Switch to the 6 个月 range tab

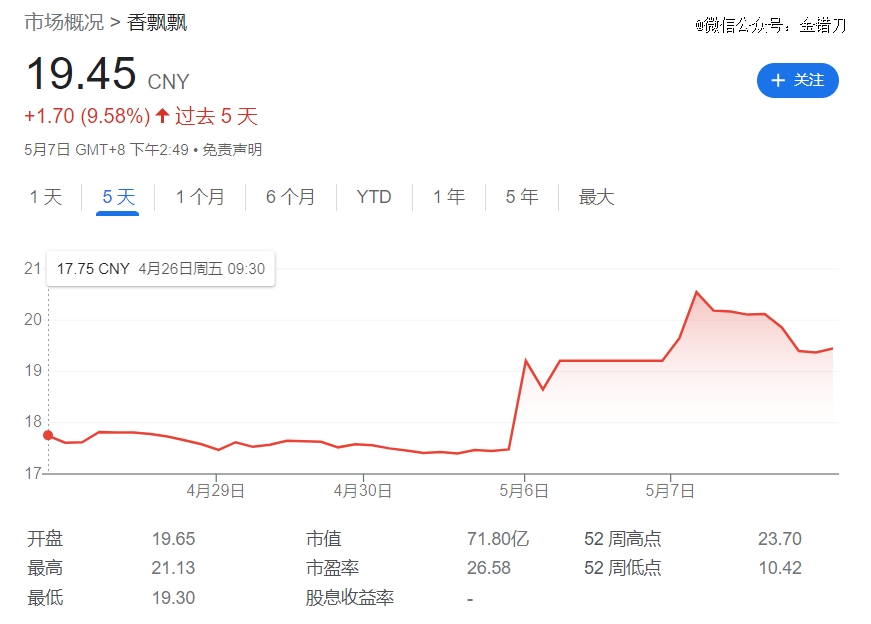(x=291, y=197)
